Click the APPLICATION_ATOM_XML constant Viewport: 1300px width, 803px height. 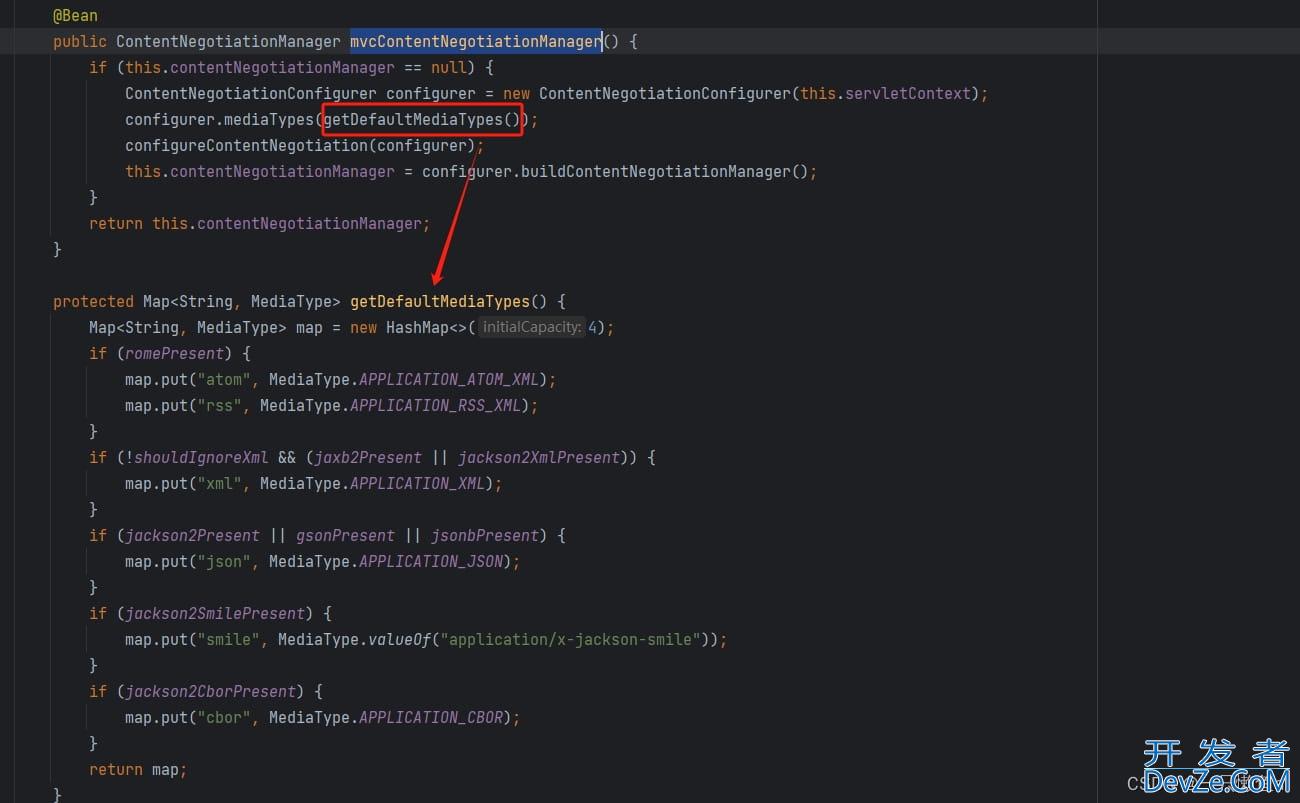point(449,380)
